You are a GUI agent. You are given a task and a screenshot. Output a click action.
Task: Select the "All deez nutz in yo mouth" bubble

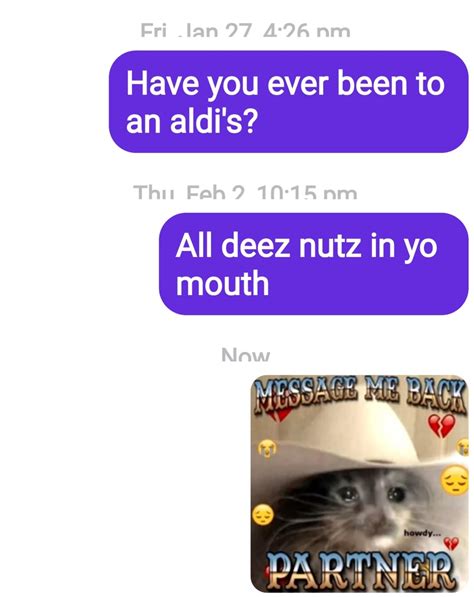(313, 264)
